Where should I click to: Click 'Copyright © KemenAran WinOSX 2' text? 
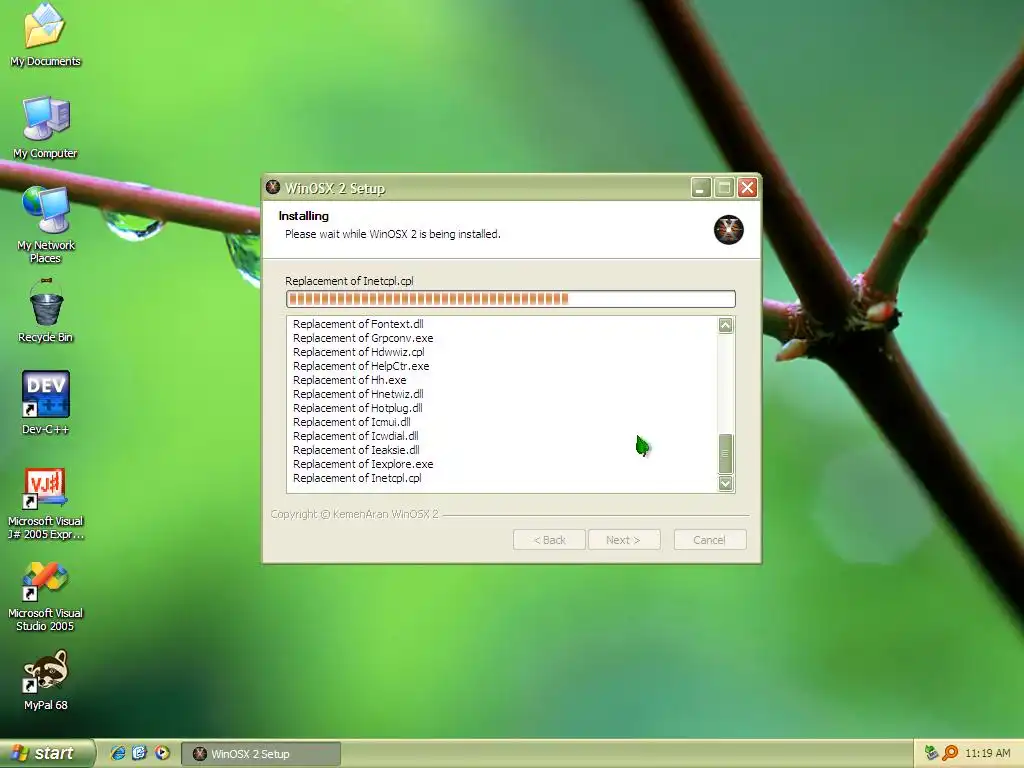click(355, 514)
